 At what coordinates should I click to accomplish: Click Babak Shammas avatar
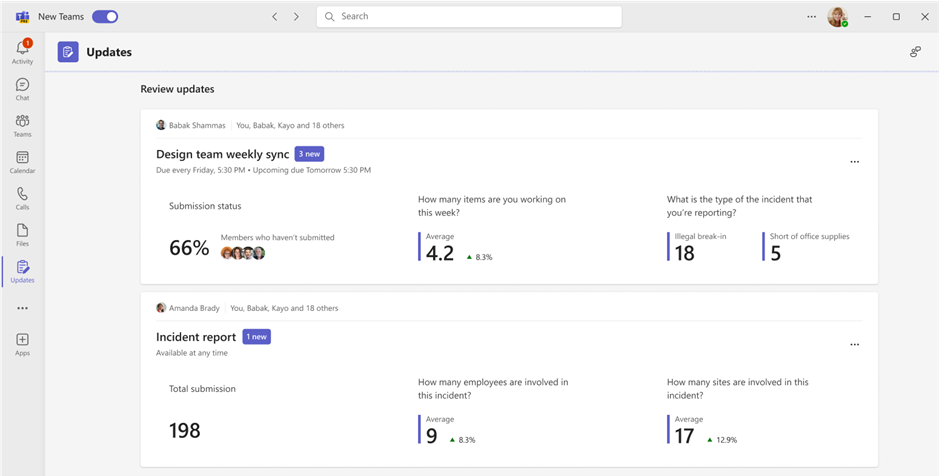pyautogui.click(x=160, y=125)
